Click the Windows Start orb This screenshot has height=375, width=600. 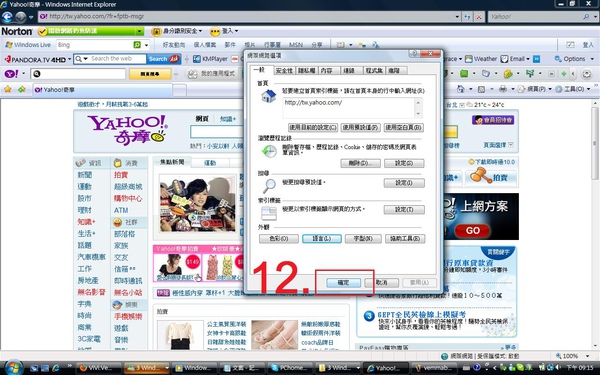13,367
